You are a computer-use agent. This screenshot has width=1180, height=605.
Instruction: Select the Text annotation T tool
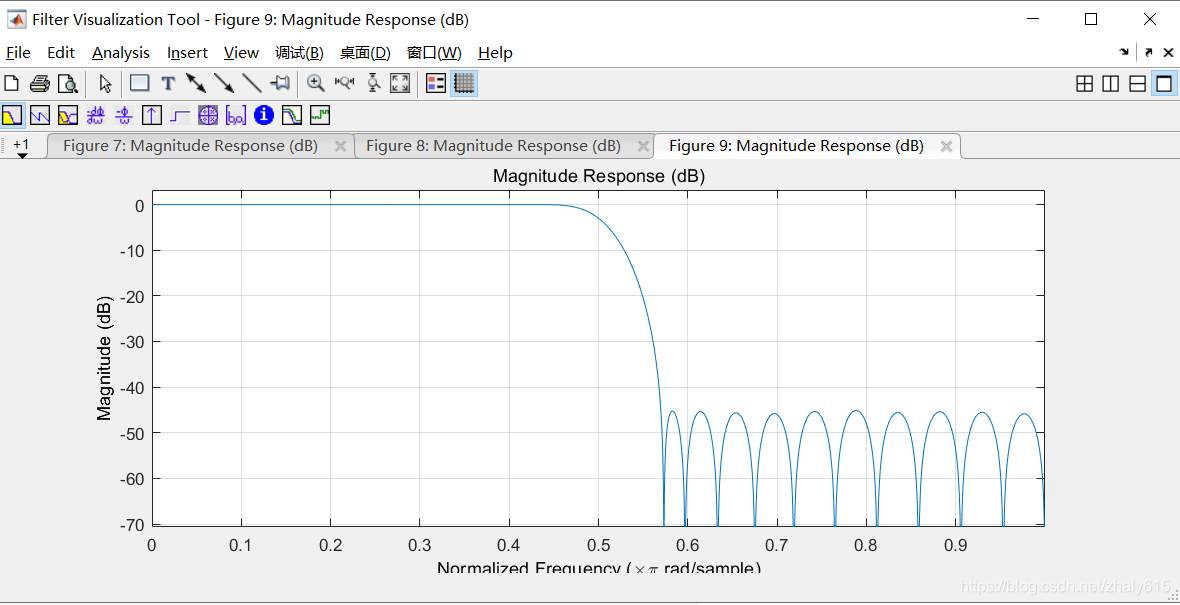click(169, 83)
